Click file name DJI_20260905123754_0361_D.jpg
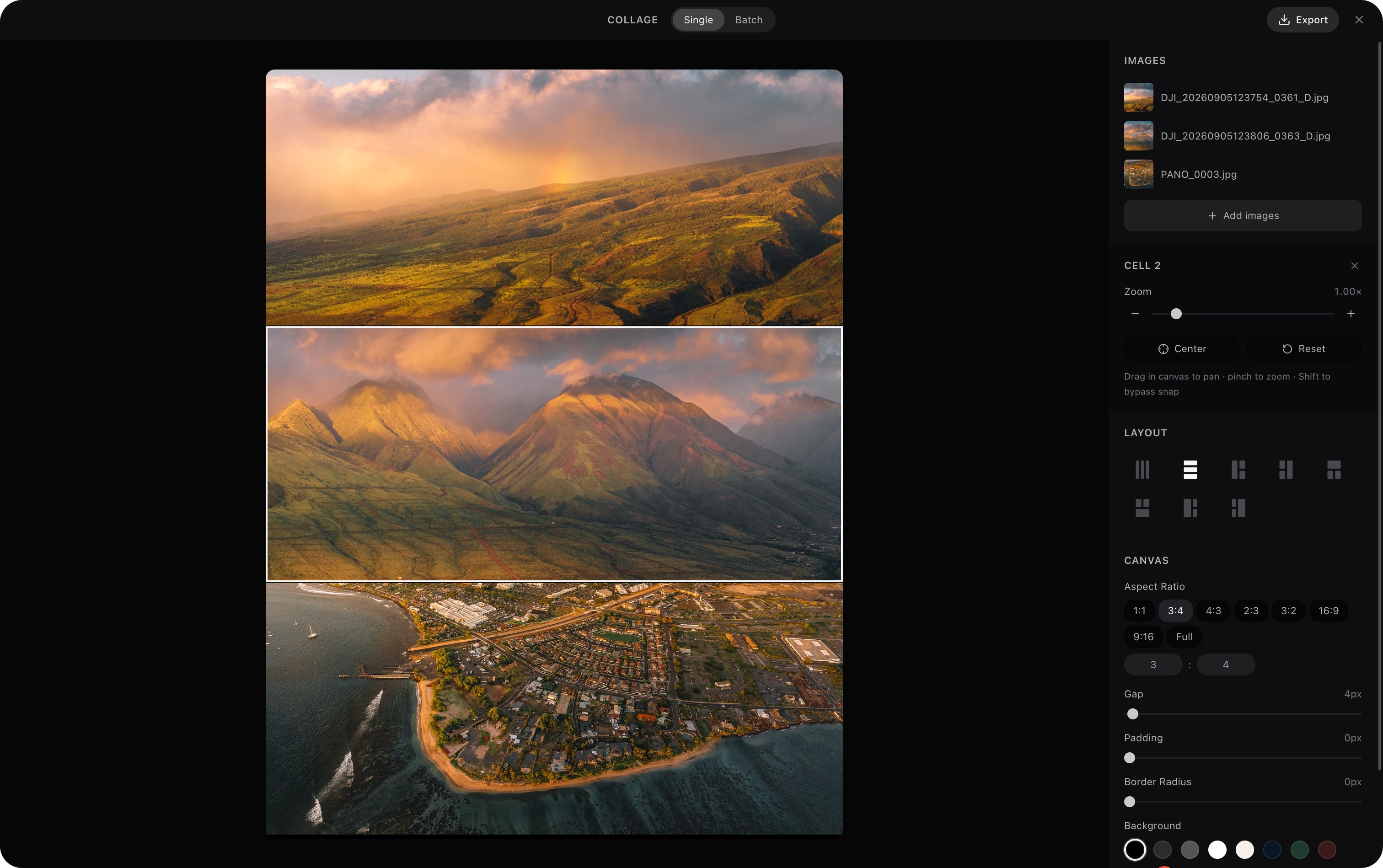Screen dimensions: 1383x868 (x=1244, y=97)
